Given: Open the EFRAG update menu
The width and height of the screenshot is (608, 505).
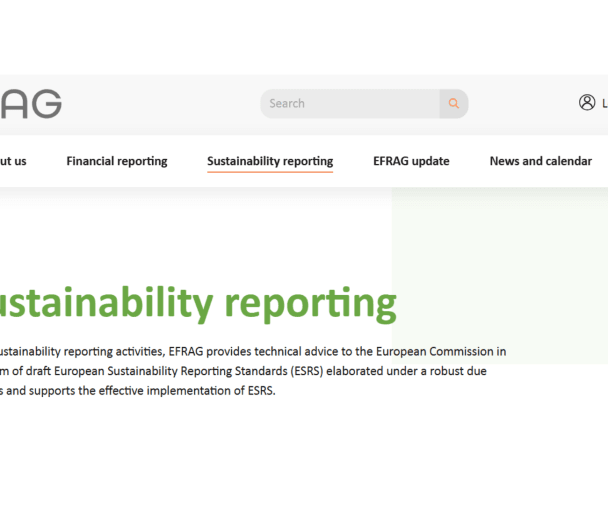Looking at the screenshot, I should click(x=411, y=161).
